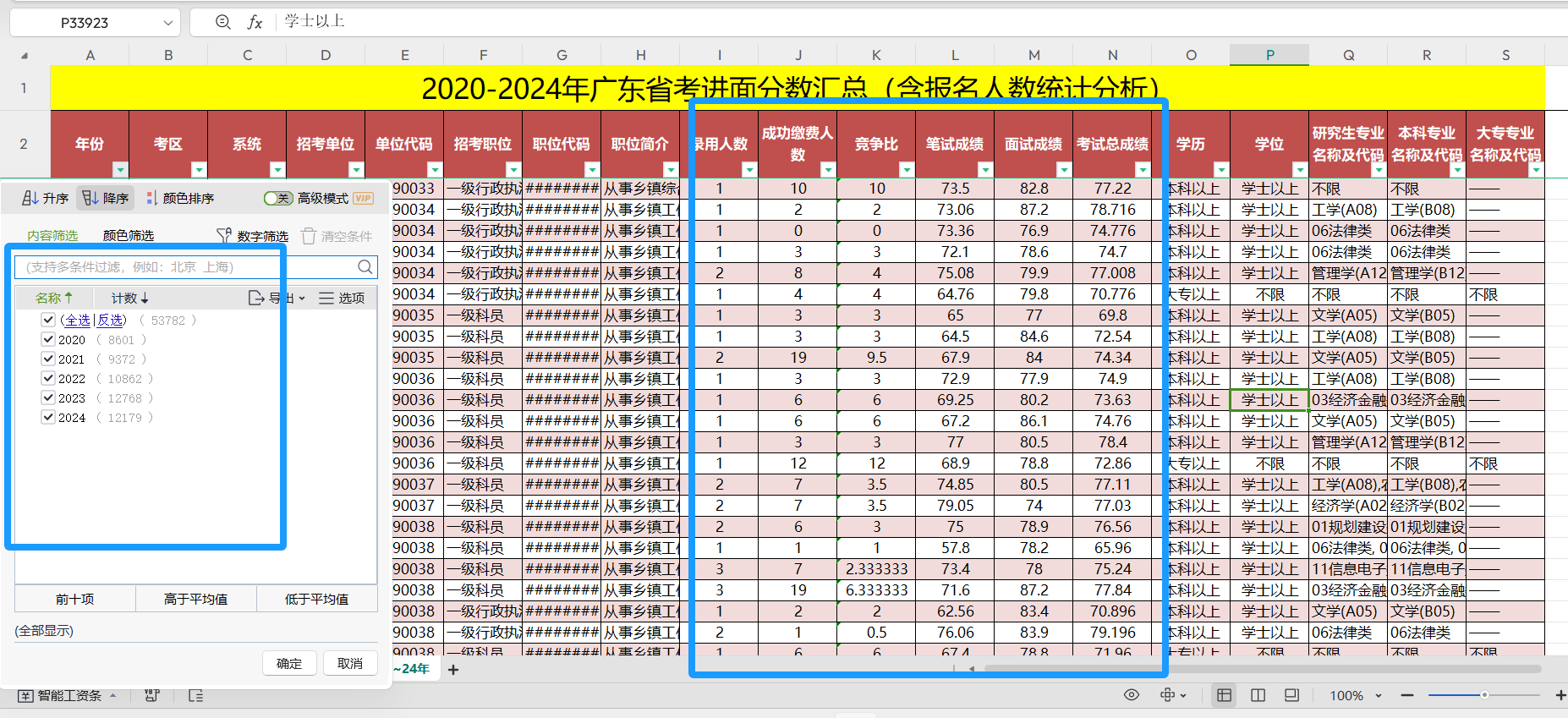1568x718 pixels.
Task: Open the 笔试成绩 column filter dropdown
Action: (x=985, y=170)
